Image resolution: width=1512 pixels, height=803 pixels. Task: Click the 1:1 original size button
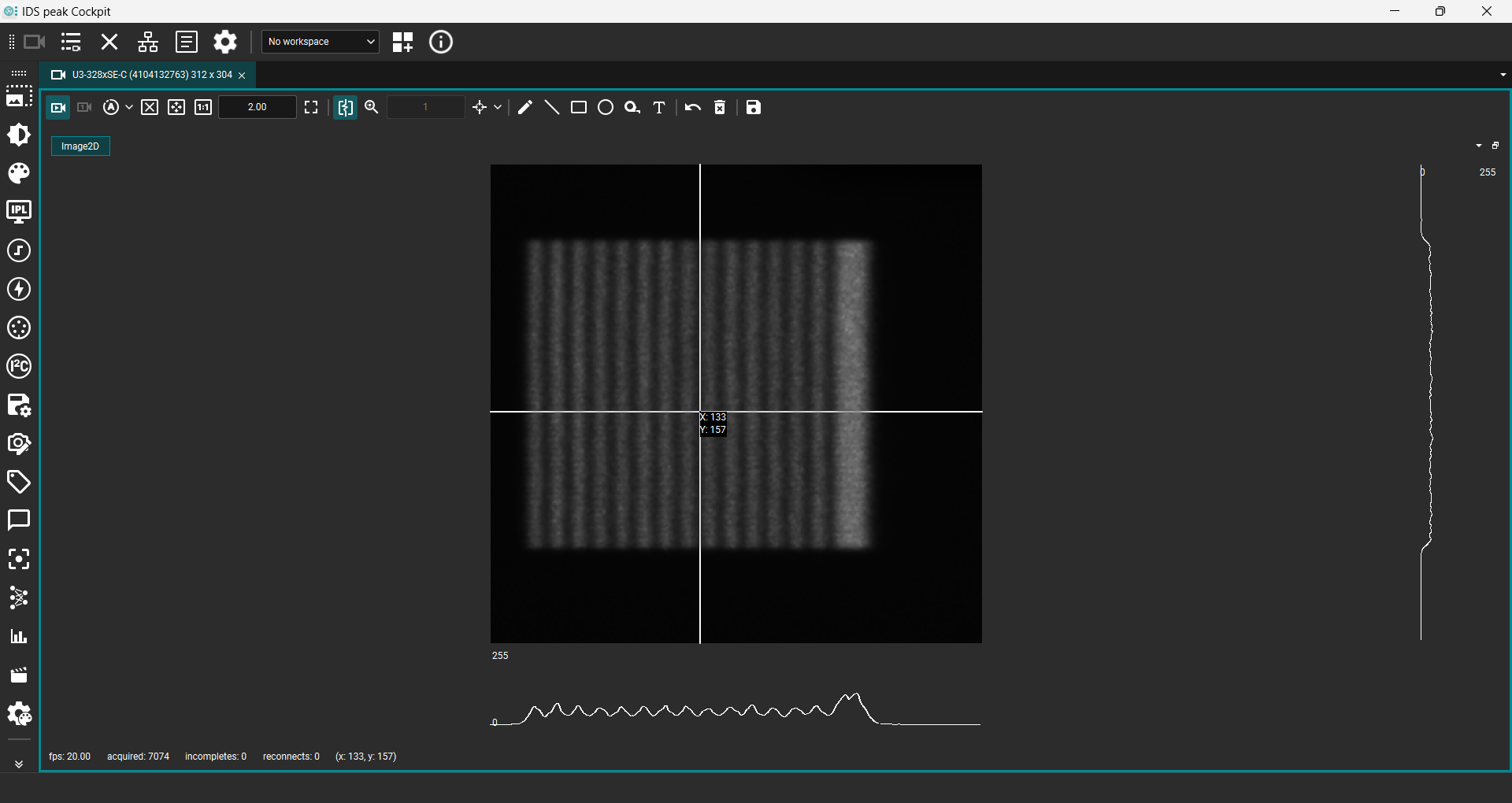(203, 108)
